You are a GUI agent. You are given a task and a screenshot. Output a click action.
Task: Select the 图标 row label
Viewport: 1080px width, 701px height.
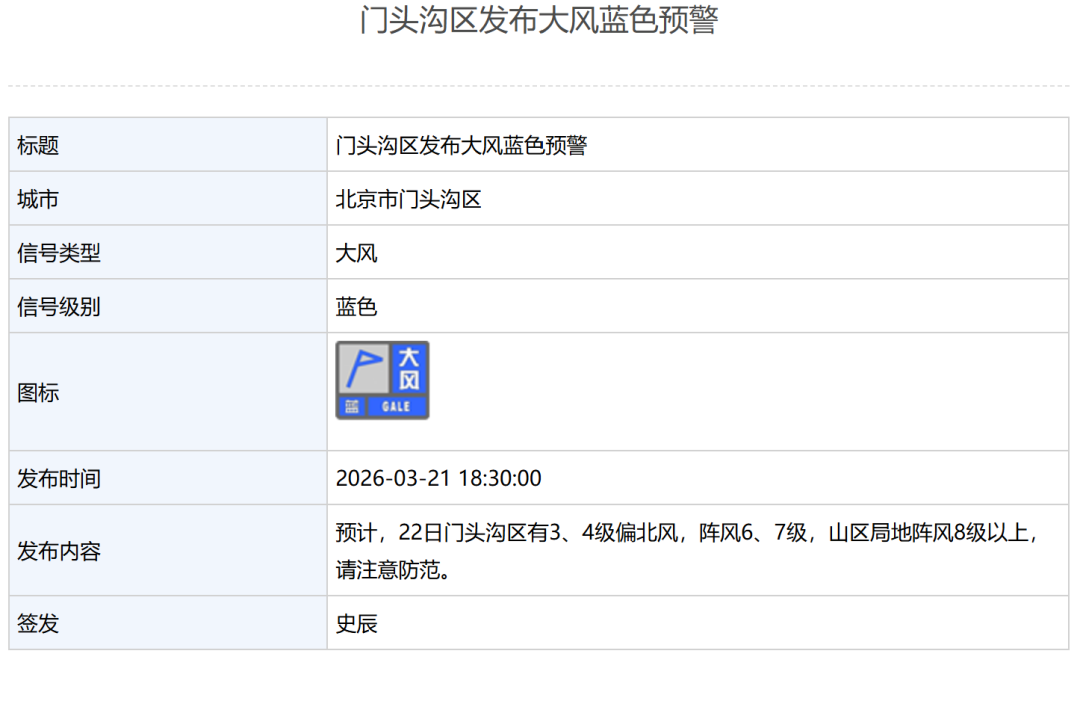pos(38,393)
